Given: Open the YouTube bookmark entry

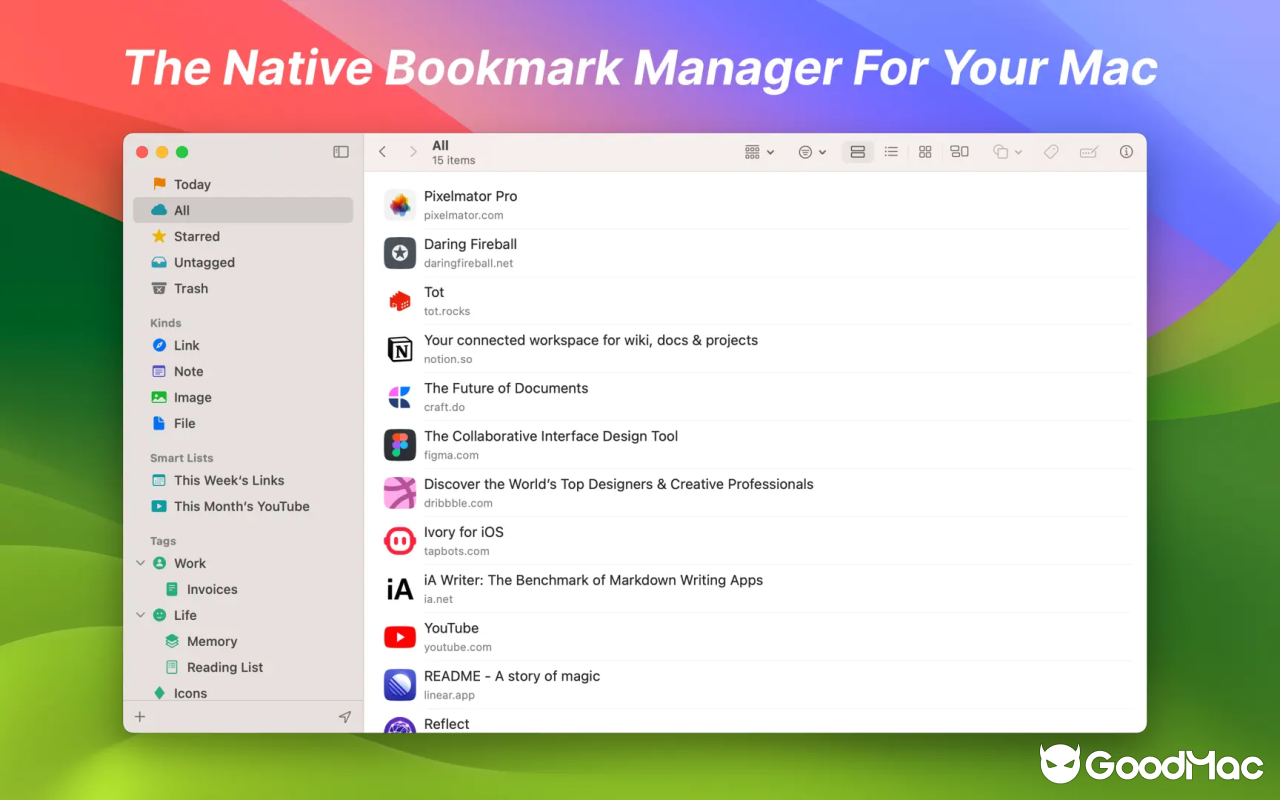Looking at the screenshot, I should (x=451, y=636).
